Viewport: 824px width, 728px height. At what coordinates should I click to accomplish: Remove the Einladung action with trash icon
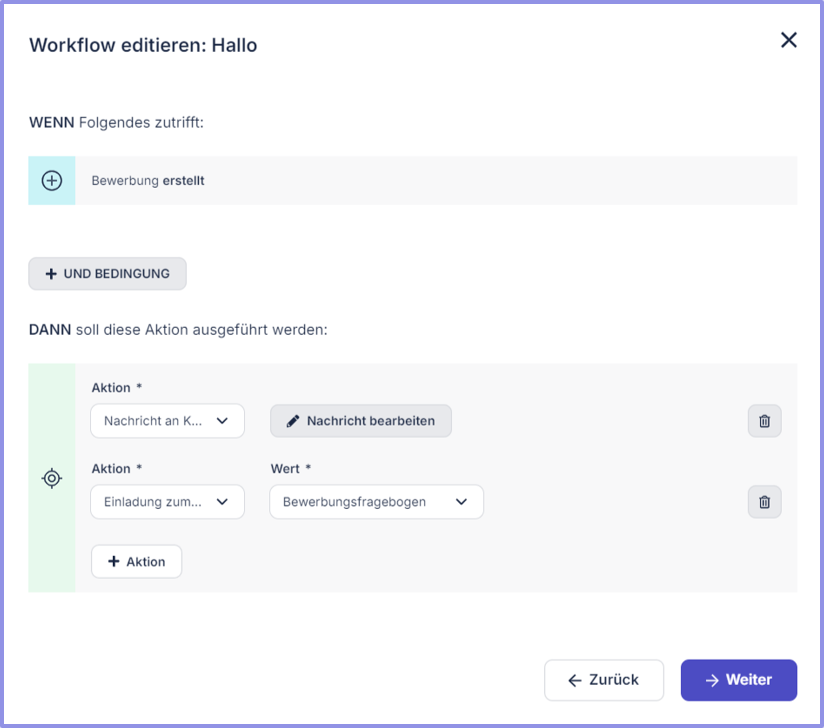tap(764, 502)
